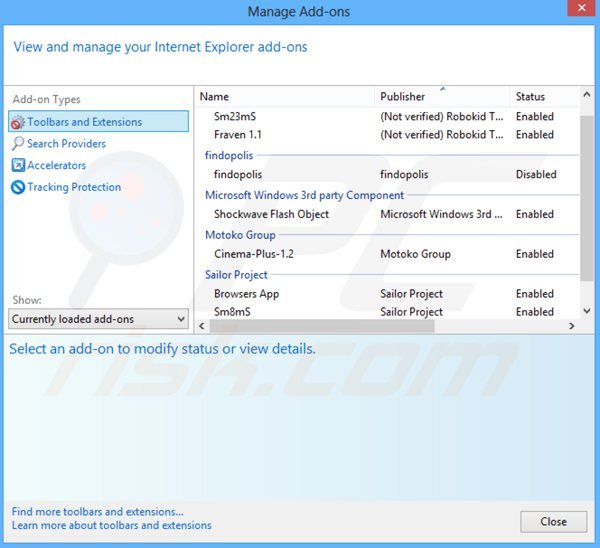Click the vertical scrollbar down arrow

point(587,311)
